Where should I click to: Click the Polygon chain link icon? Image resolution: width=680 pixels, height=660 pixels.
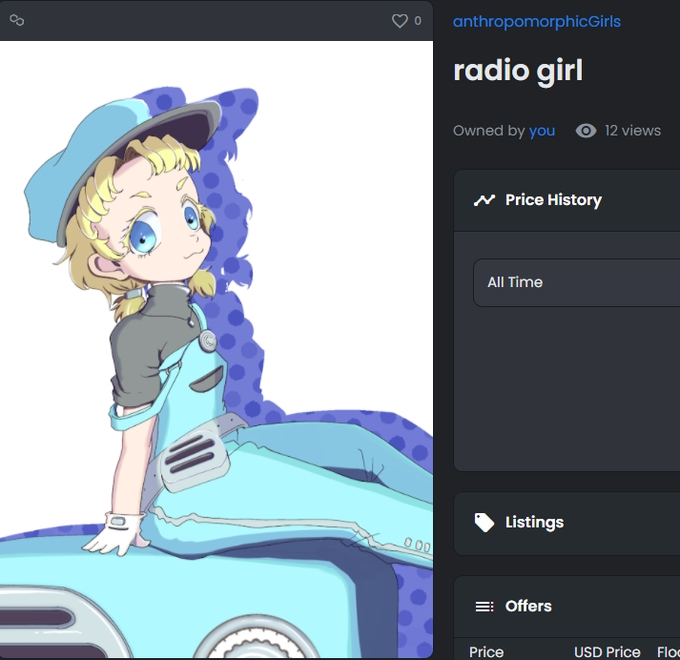pyautogui.click(x=17, y=20)
